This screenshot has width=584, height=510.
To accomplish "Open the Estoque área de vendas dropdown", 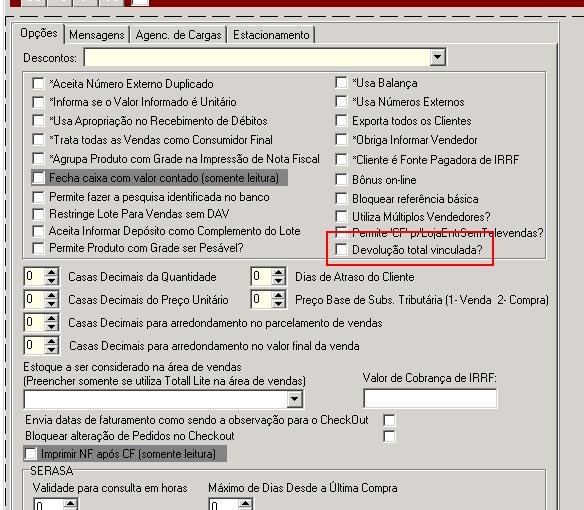I will (x=294, y=399).
